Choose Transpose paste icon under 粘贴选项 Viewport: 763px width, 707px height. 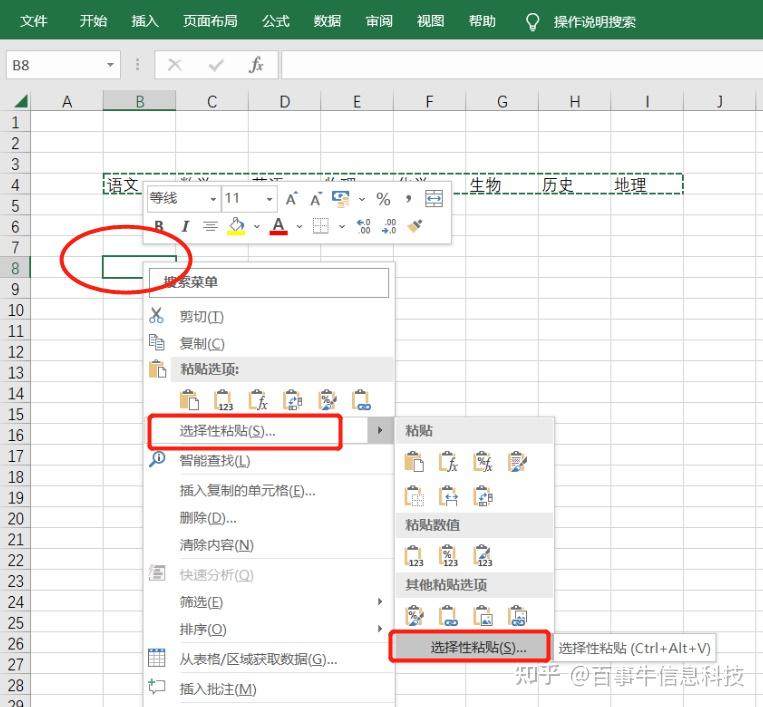[x=292, y=400]
